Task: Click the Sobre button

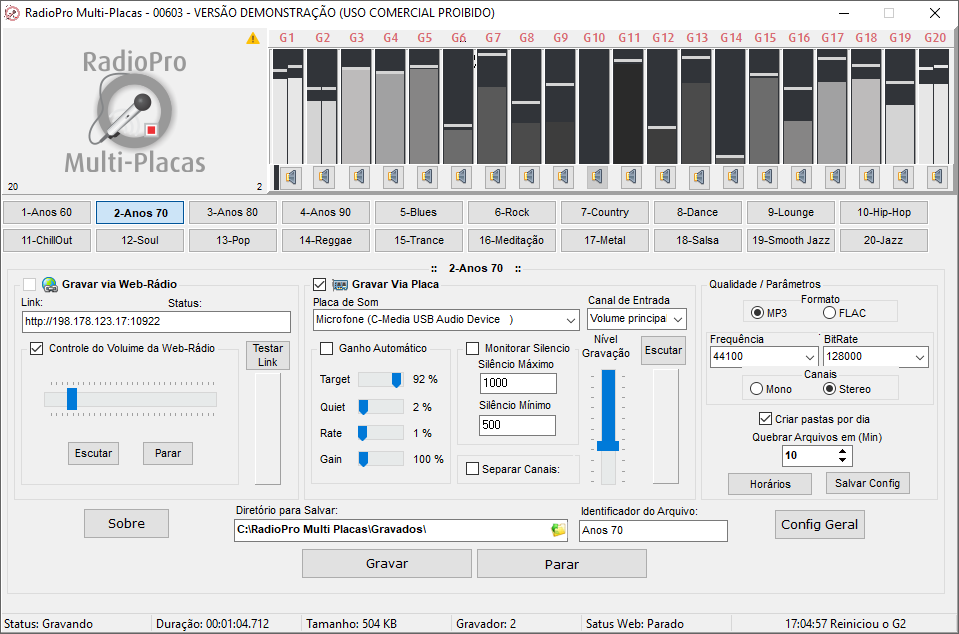Action: click(127, 524)
